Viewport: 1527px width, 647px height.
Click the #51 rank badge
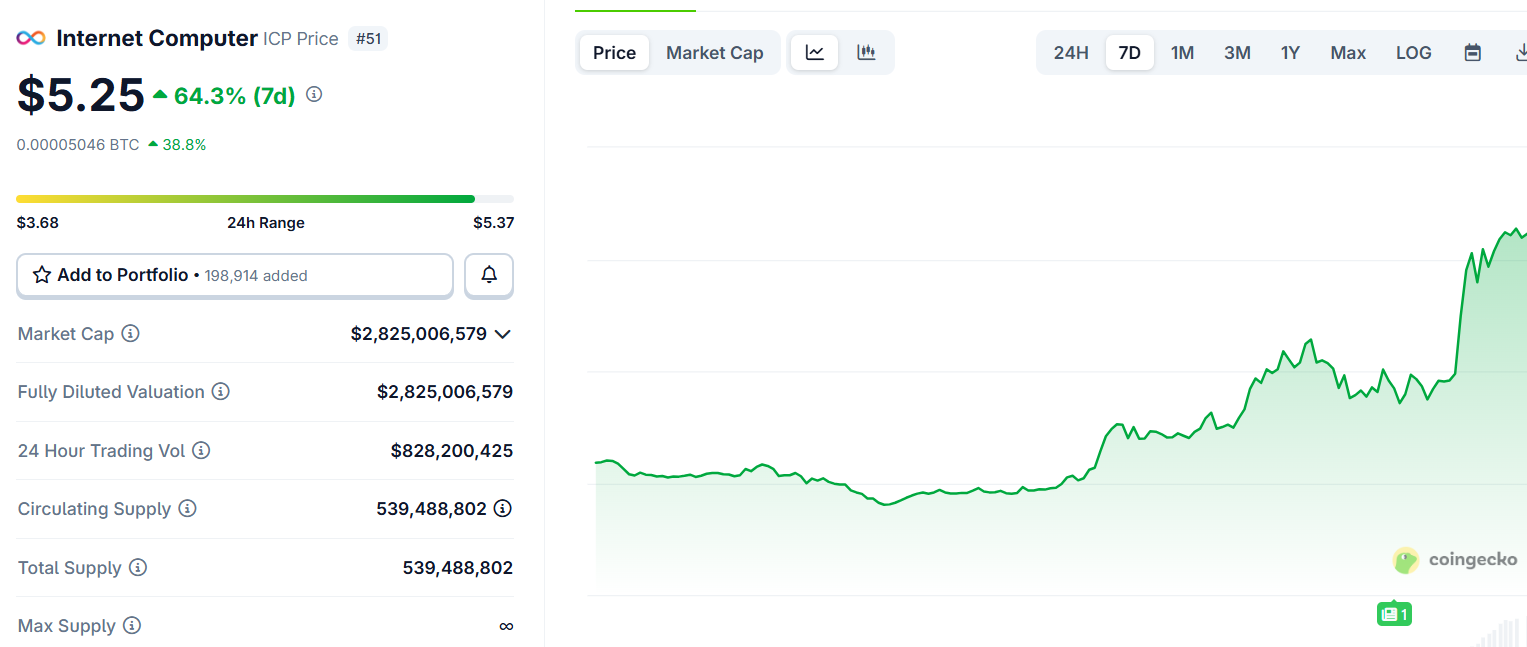[368, 39]
